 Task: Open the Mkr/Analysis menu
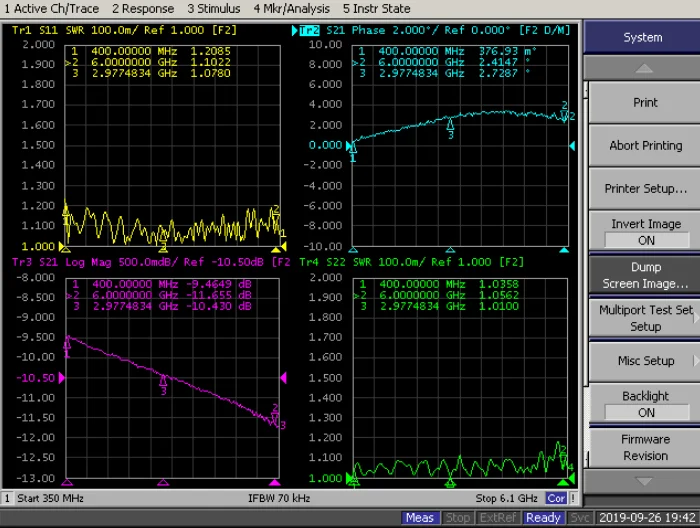pyautogui.click(x=292, y=8)
